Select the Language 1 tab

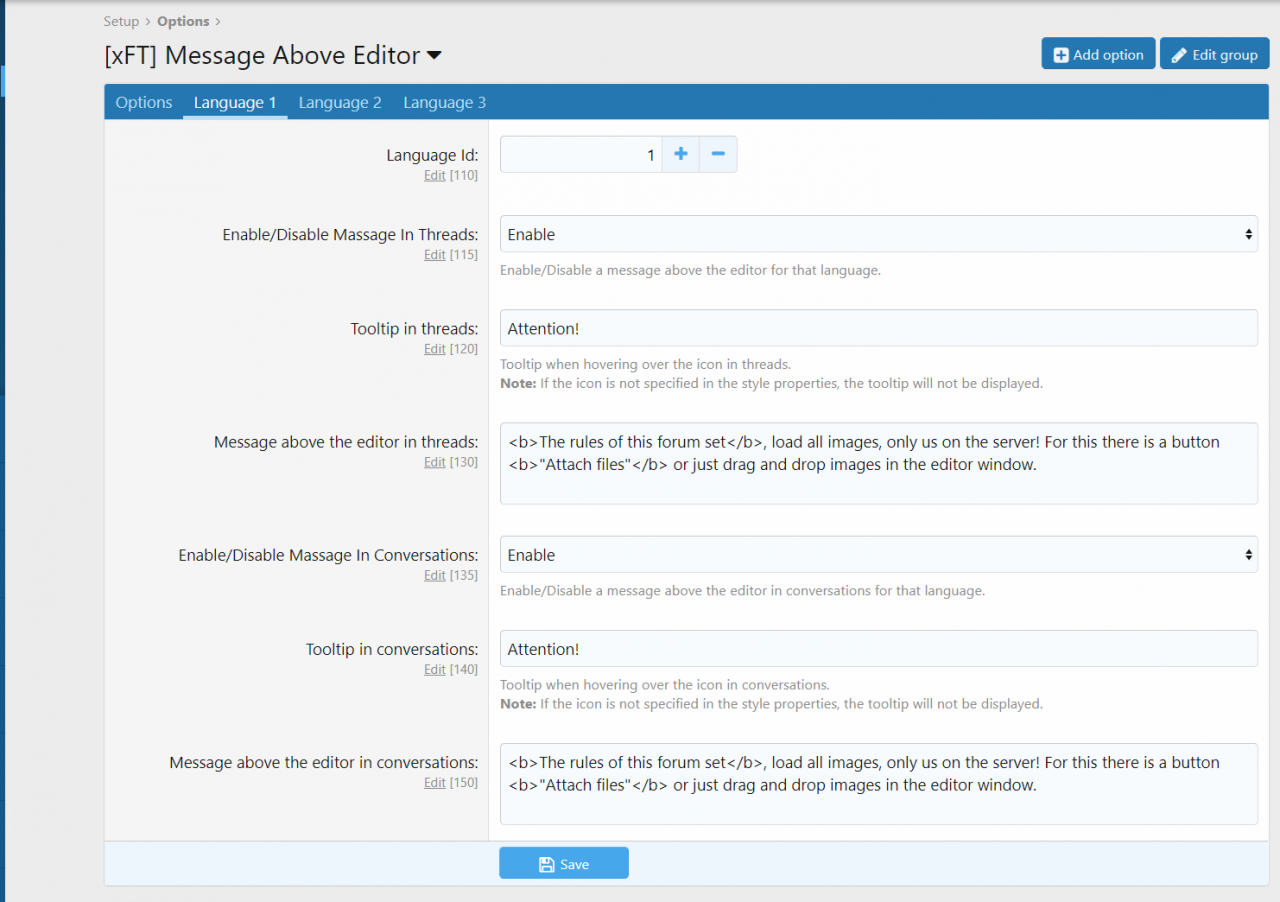[x=235, y=103]
